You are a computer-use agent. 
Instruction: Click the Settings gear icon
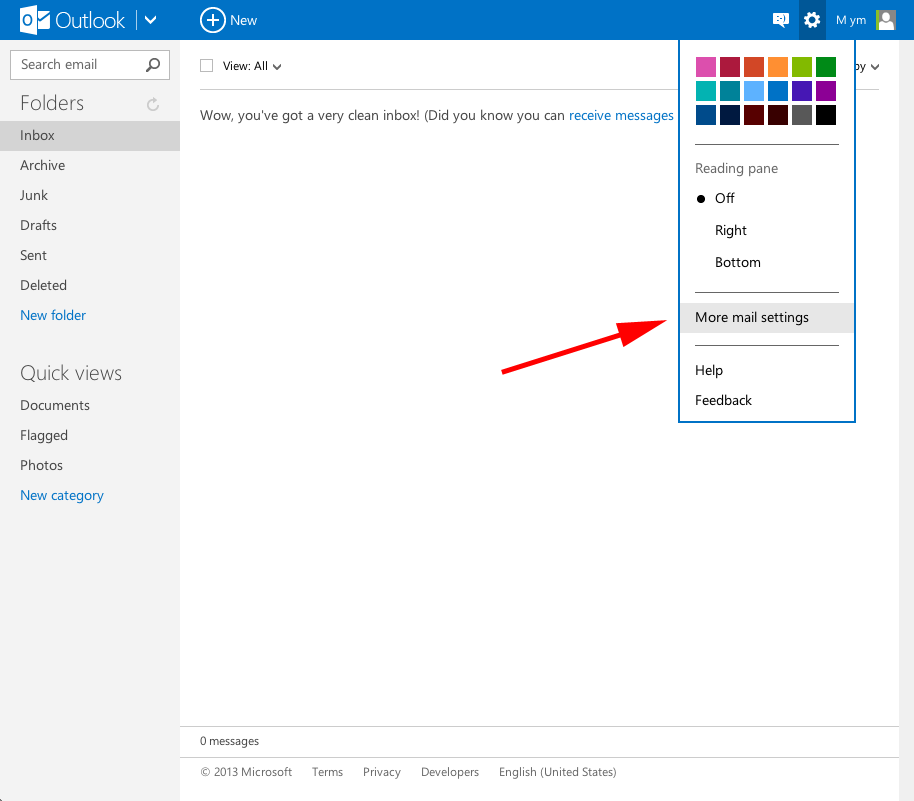click(812, 20)
